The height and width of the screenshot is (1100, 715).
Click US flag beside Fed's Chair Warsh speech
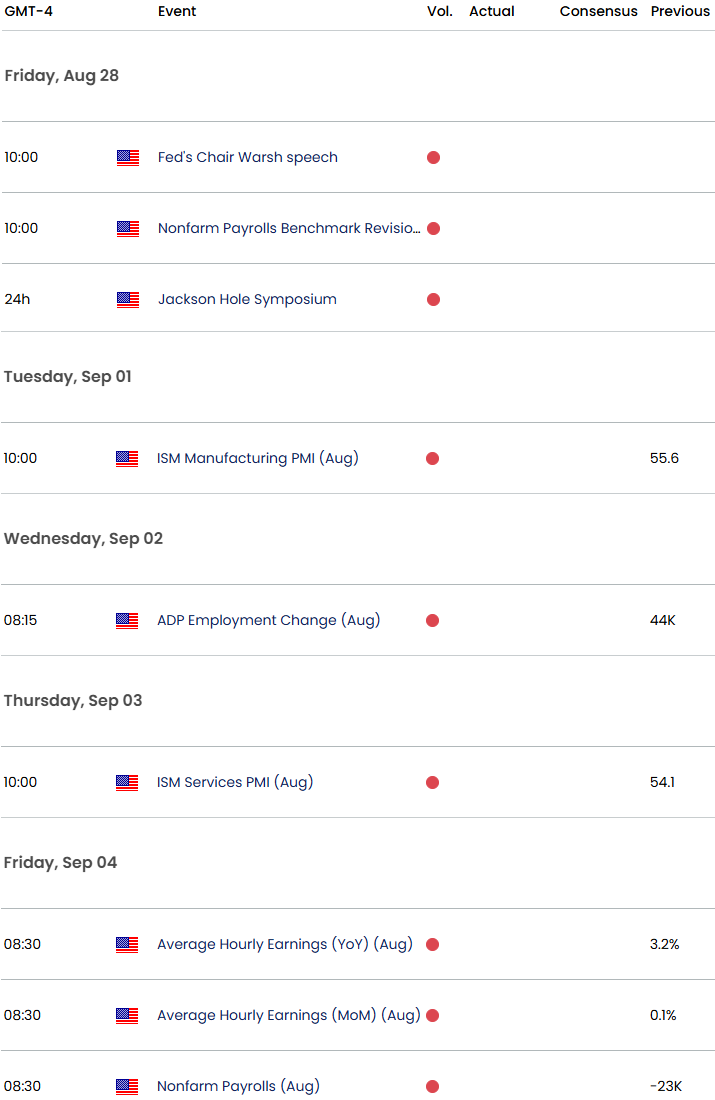pyautogui.click(x=128, y=158)
